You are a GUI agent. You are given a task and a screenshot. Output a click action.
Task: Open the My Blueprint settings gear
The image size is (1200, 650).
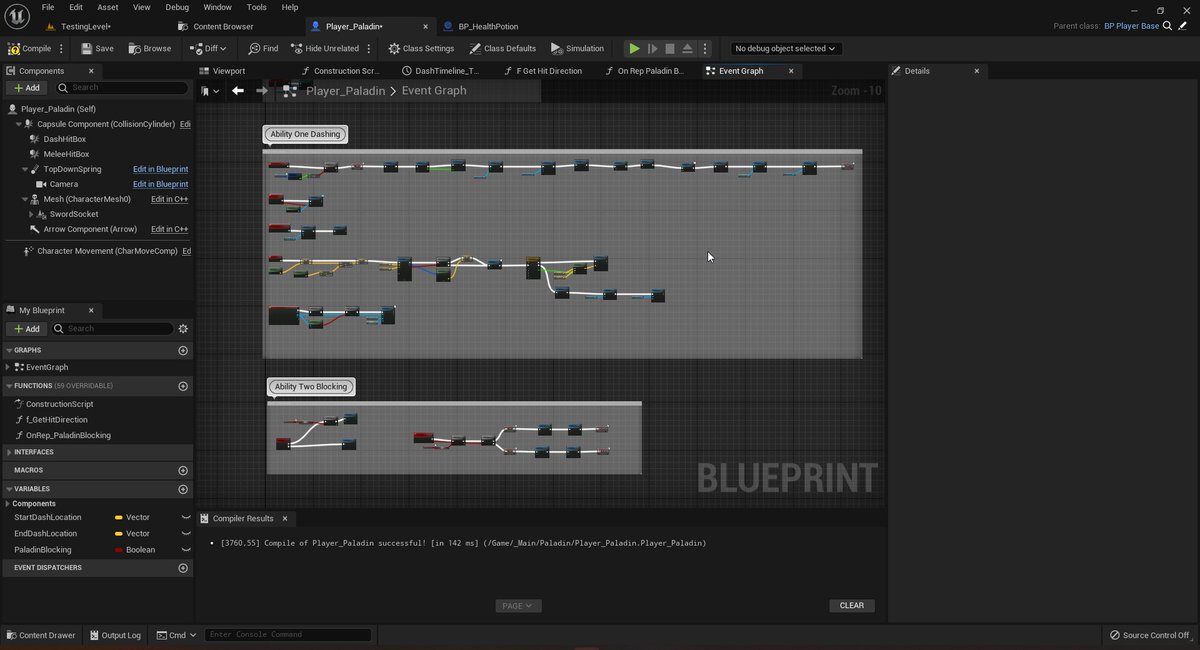click(183, 328)
